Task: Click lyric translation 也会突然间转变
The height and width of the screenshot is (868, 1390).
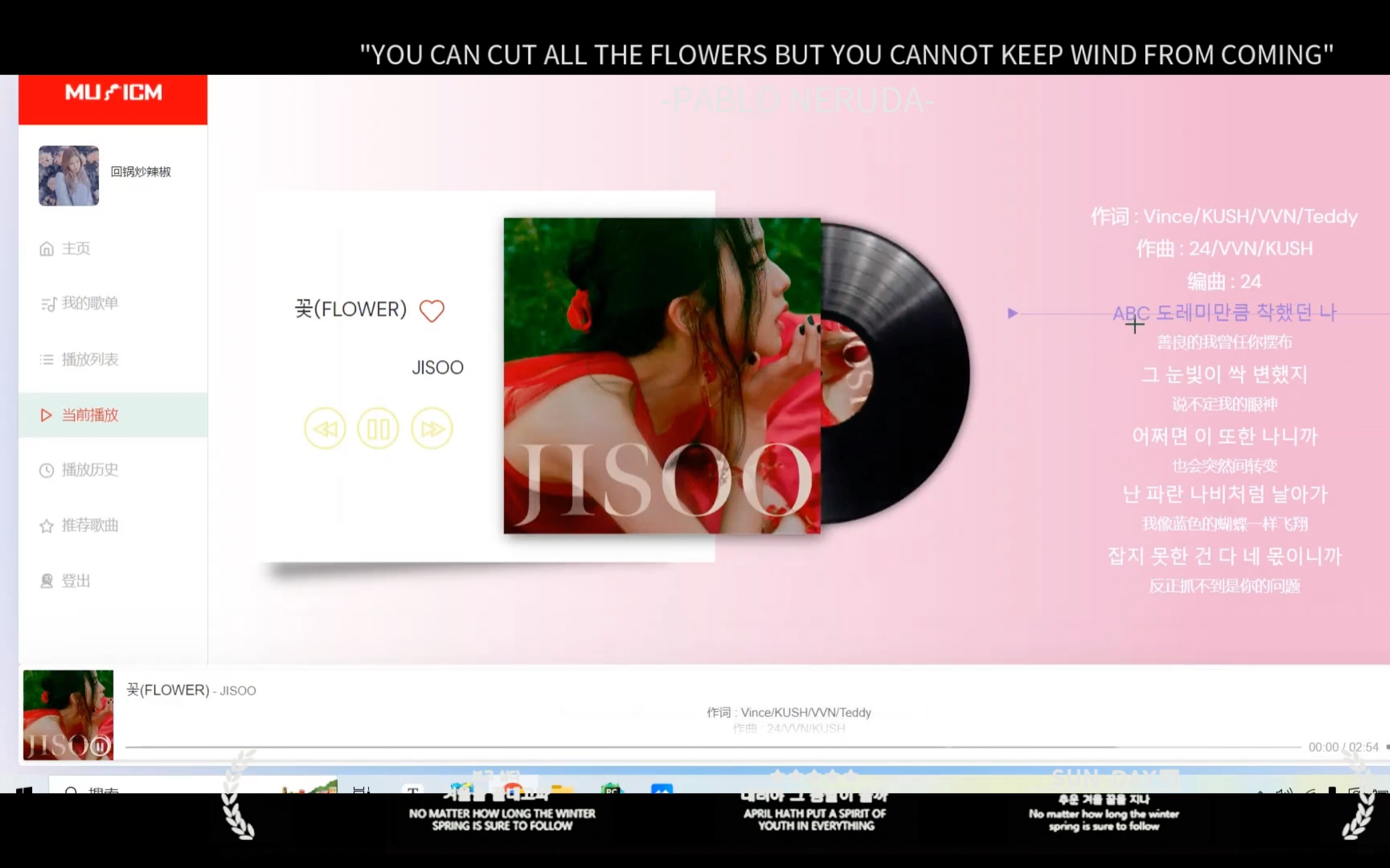Action: (1224, 466)
